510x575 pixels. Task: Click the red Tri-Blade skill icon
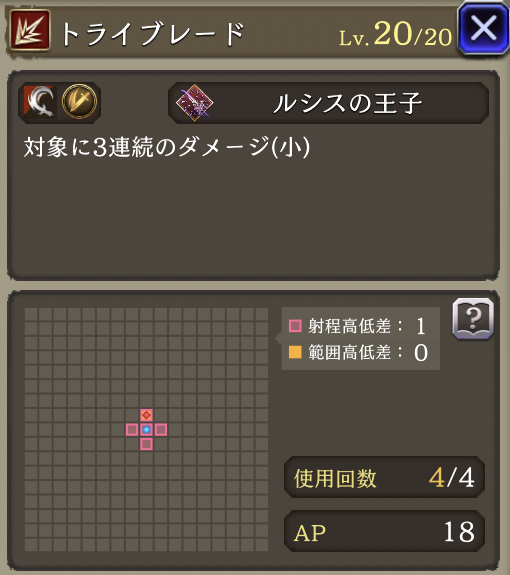29,30
